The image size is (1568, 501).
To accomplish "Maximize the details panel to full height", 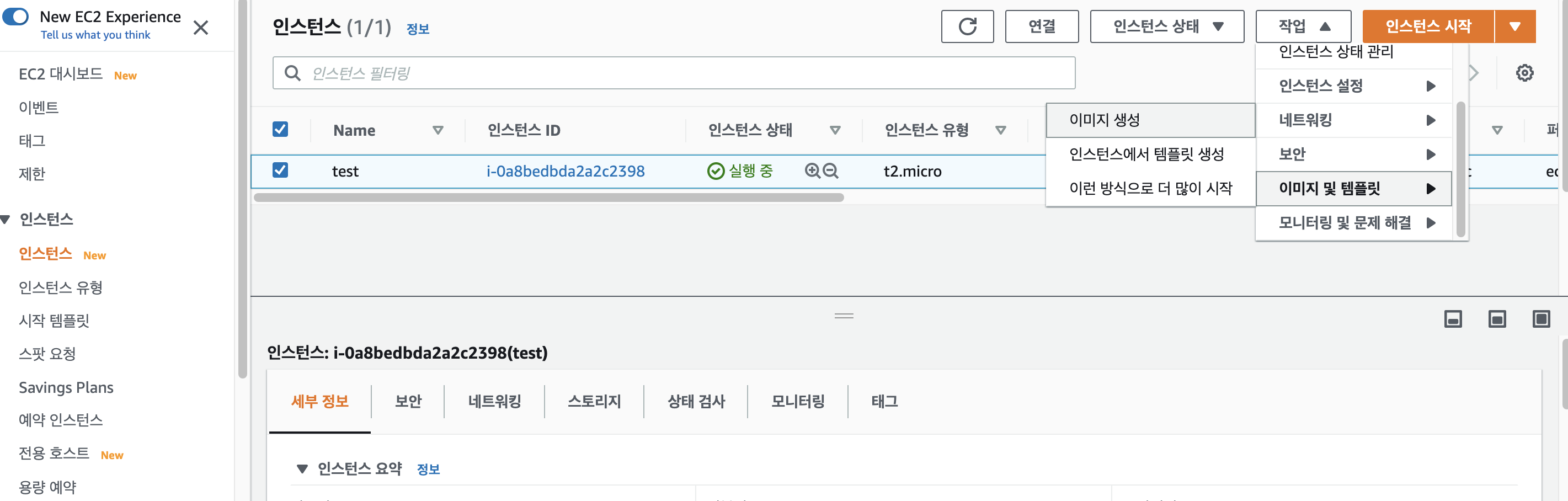I will (1540, 318).
